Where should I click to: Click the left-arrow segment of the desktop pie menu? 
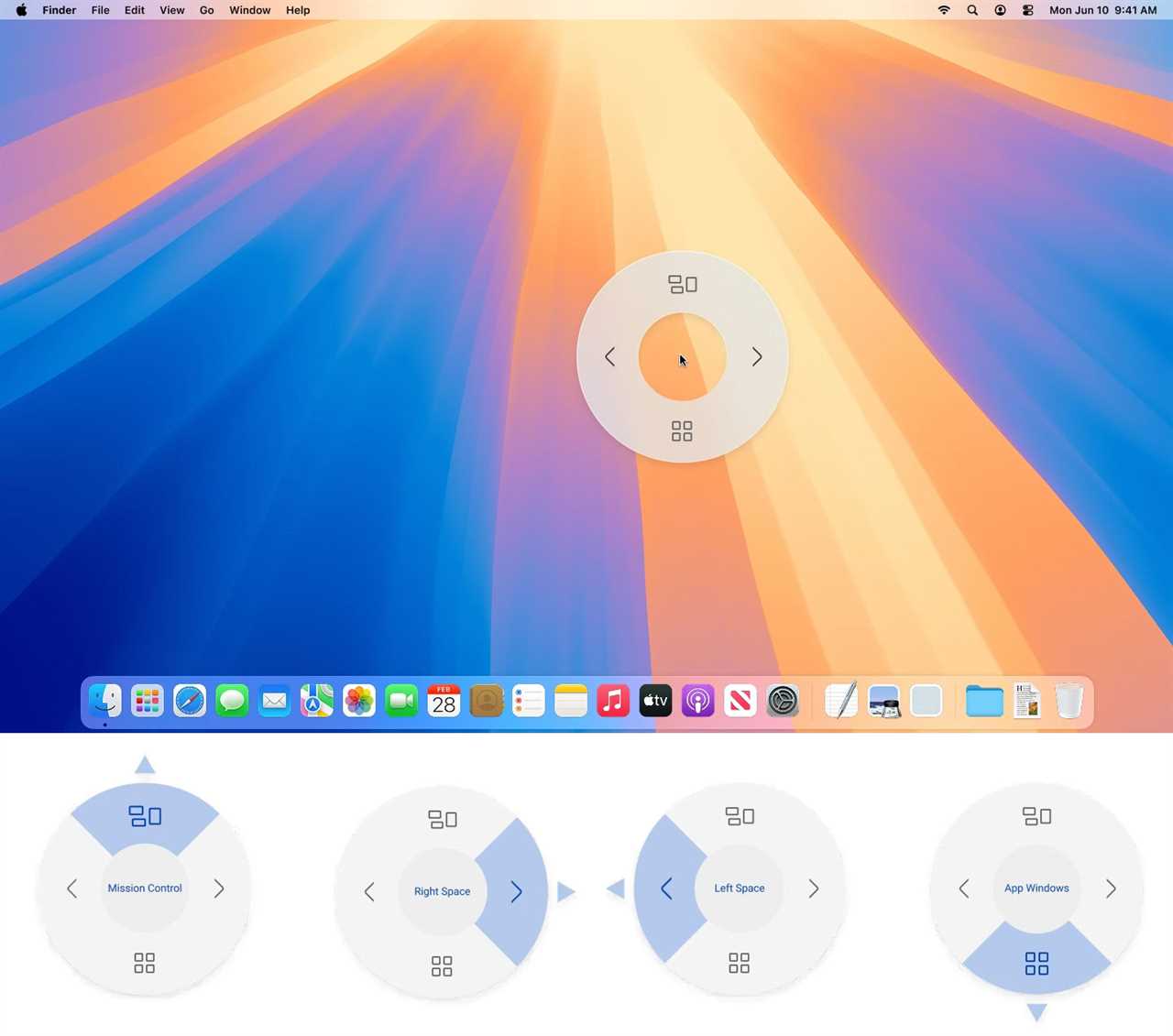pyautogui.click(x=610, y=357)
